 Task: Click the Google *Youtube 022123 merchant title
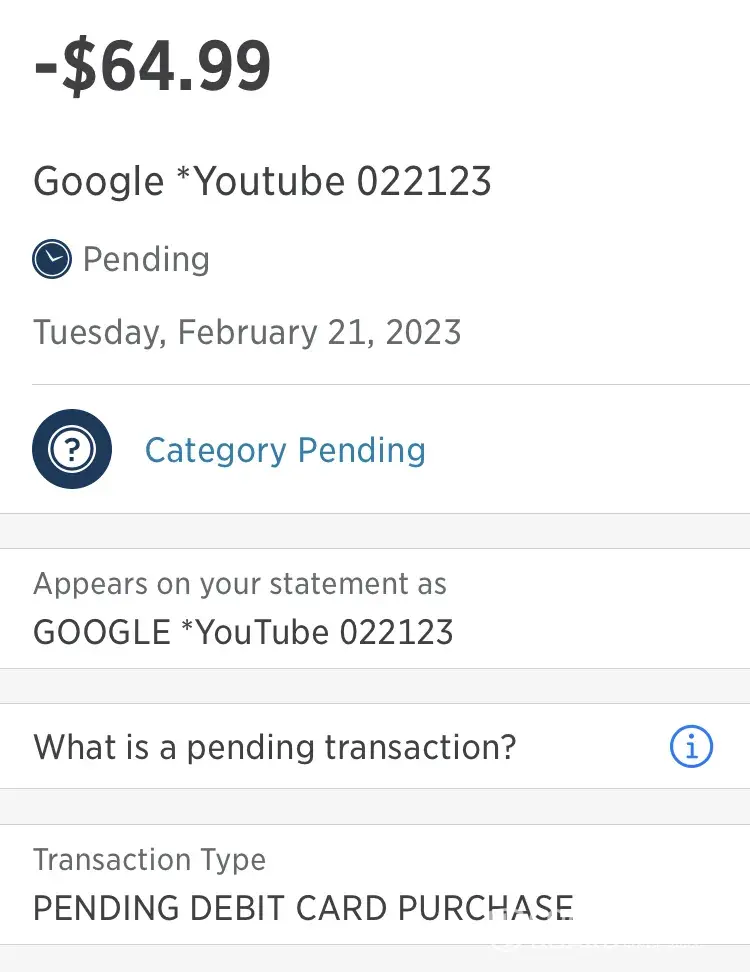pyautogui.click(x=262, y=182)
